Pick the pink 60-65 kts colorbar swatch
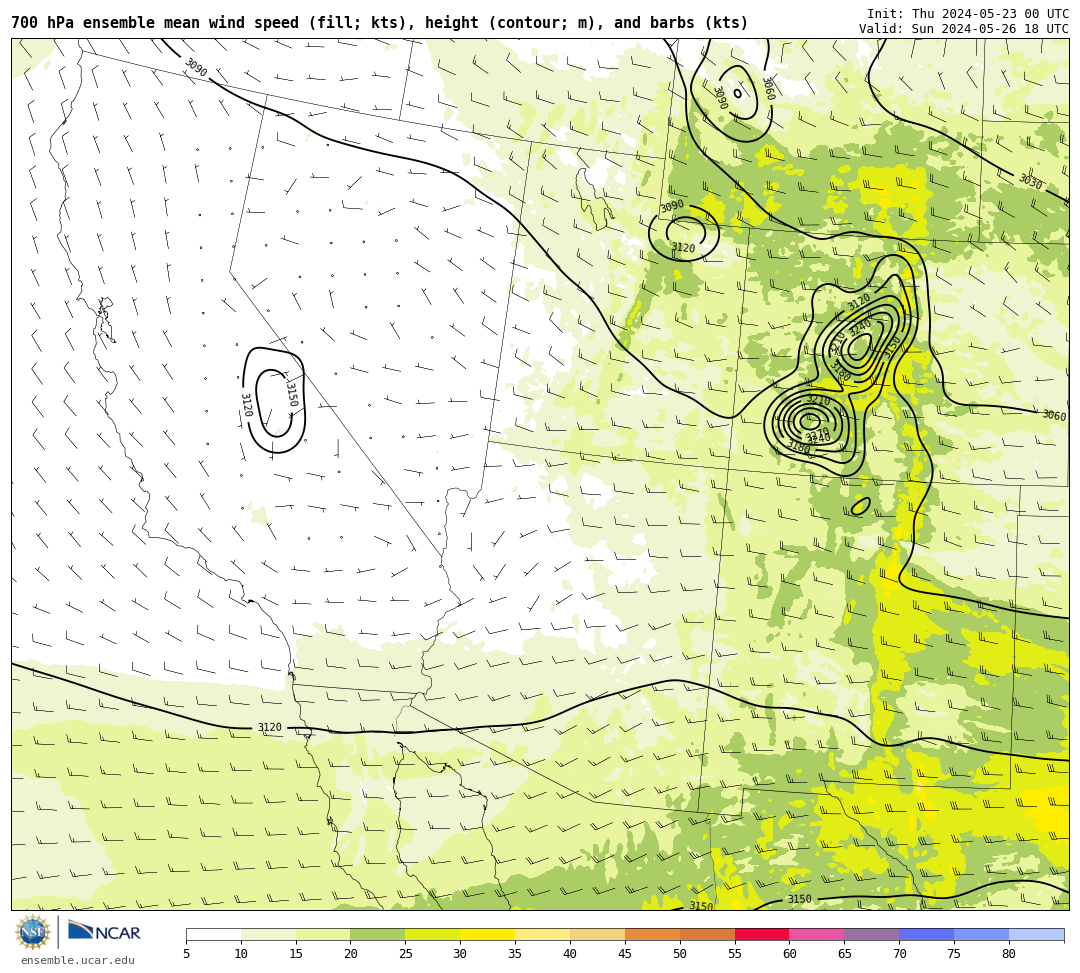This screenshot has width=1080, height=973. [817, 934]
